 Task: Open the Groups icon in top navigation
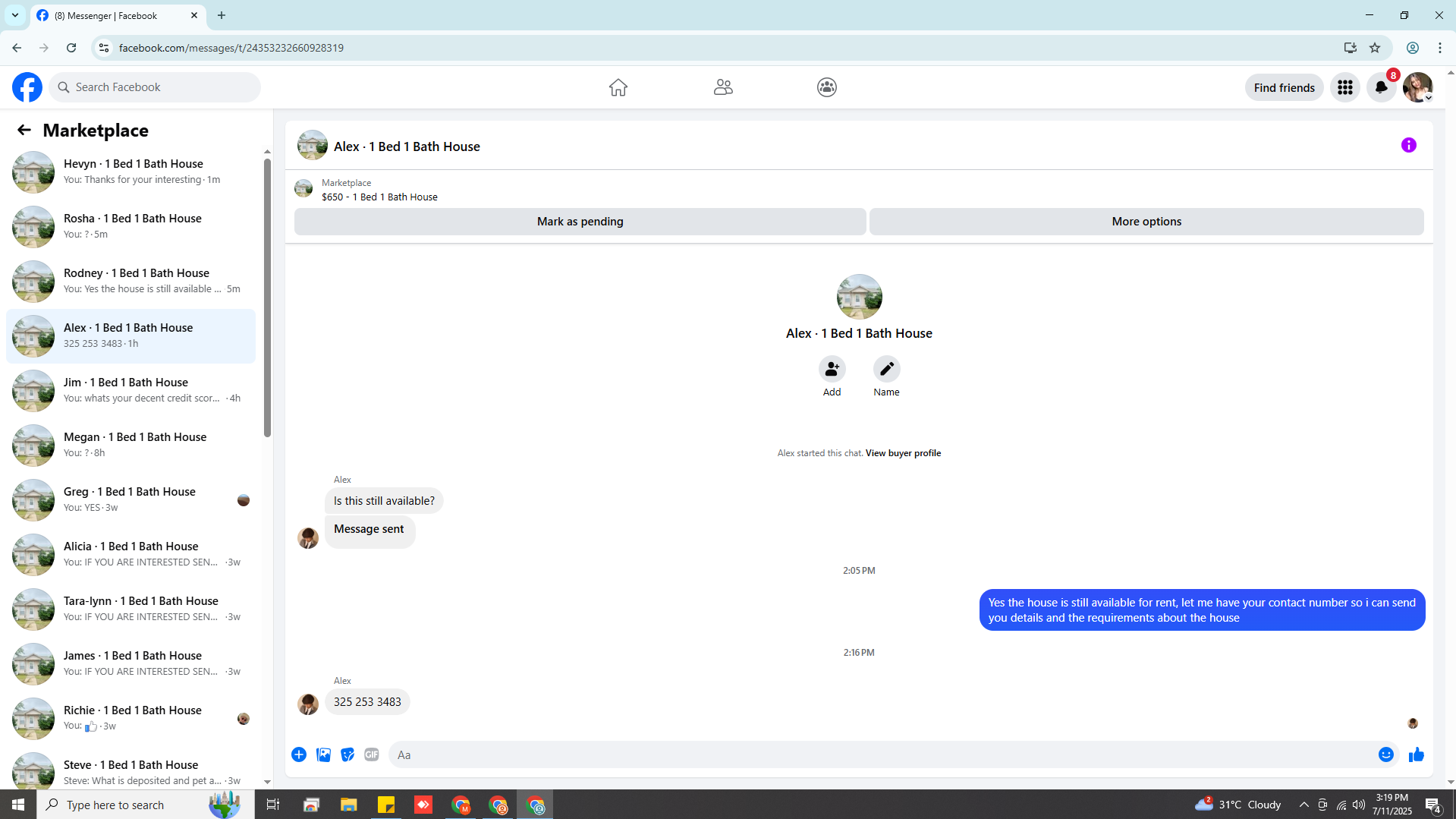point(827,87)
